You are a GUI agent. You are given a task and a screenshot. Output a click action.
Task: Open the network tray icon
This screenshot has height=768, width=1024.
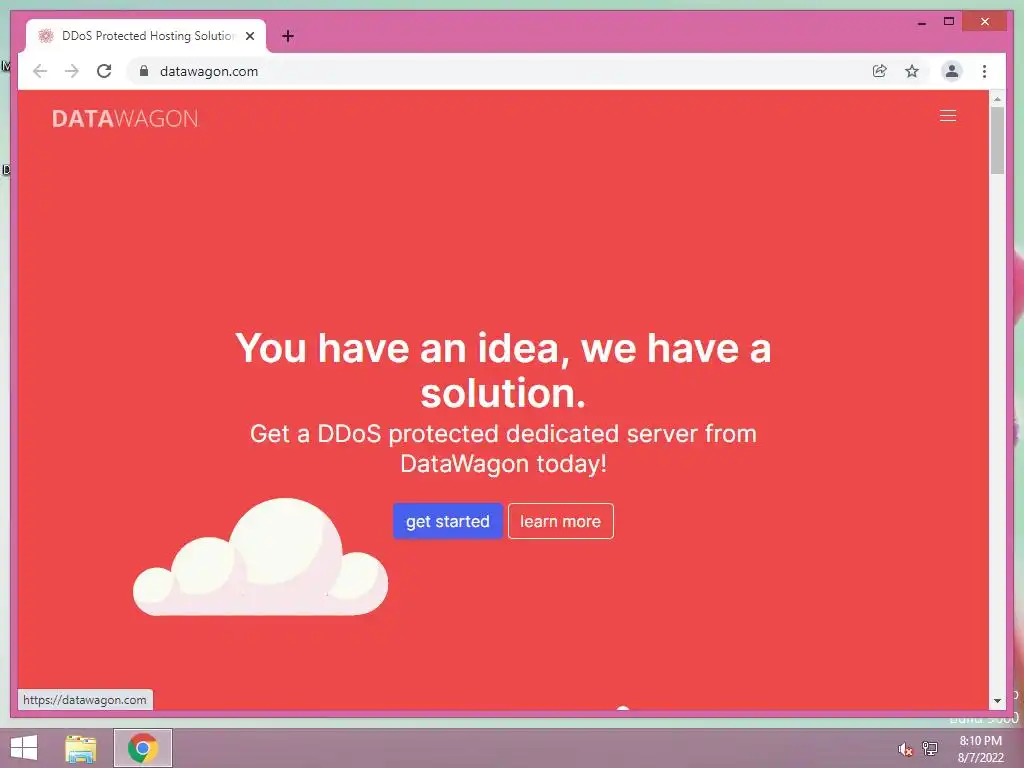pos(930,748)
